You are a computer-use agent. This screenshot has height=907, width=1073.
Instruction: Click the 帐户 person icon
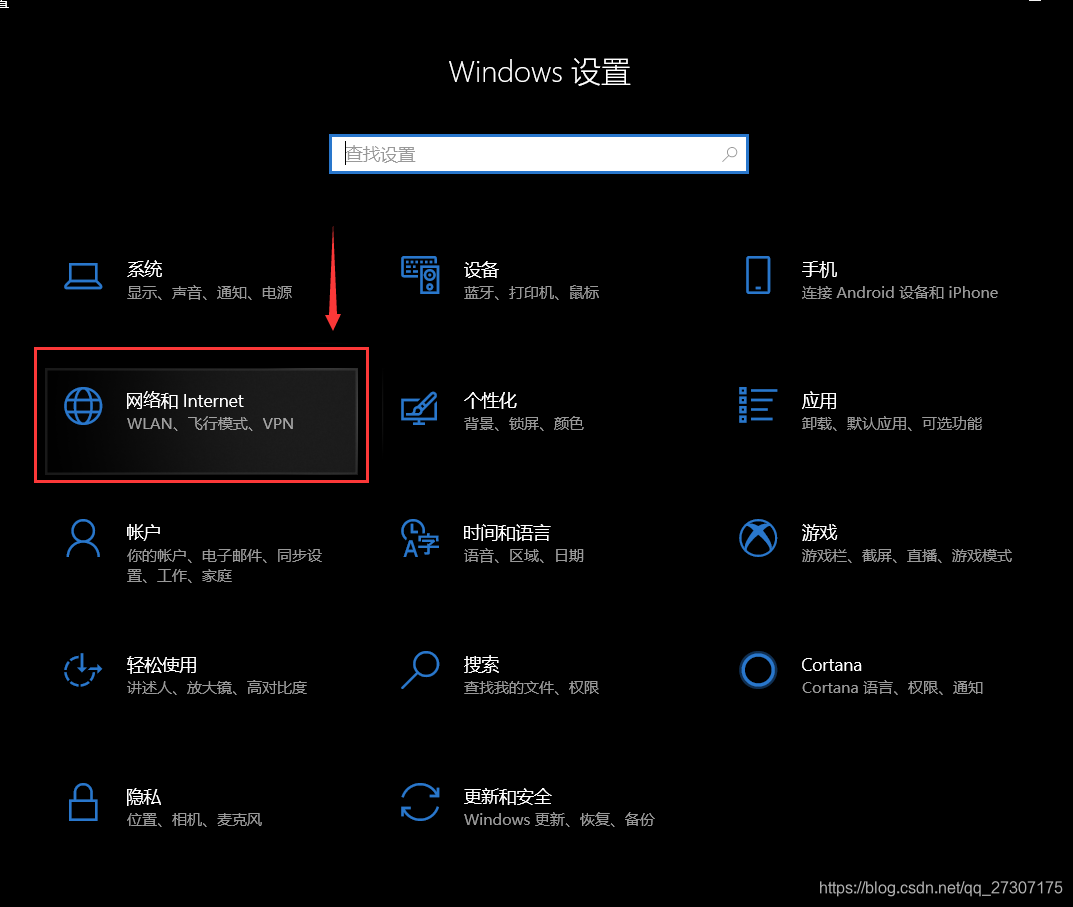[x=83, y=539]
